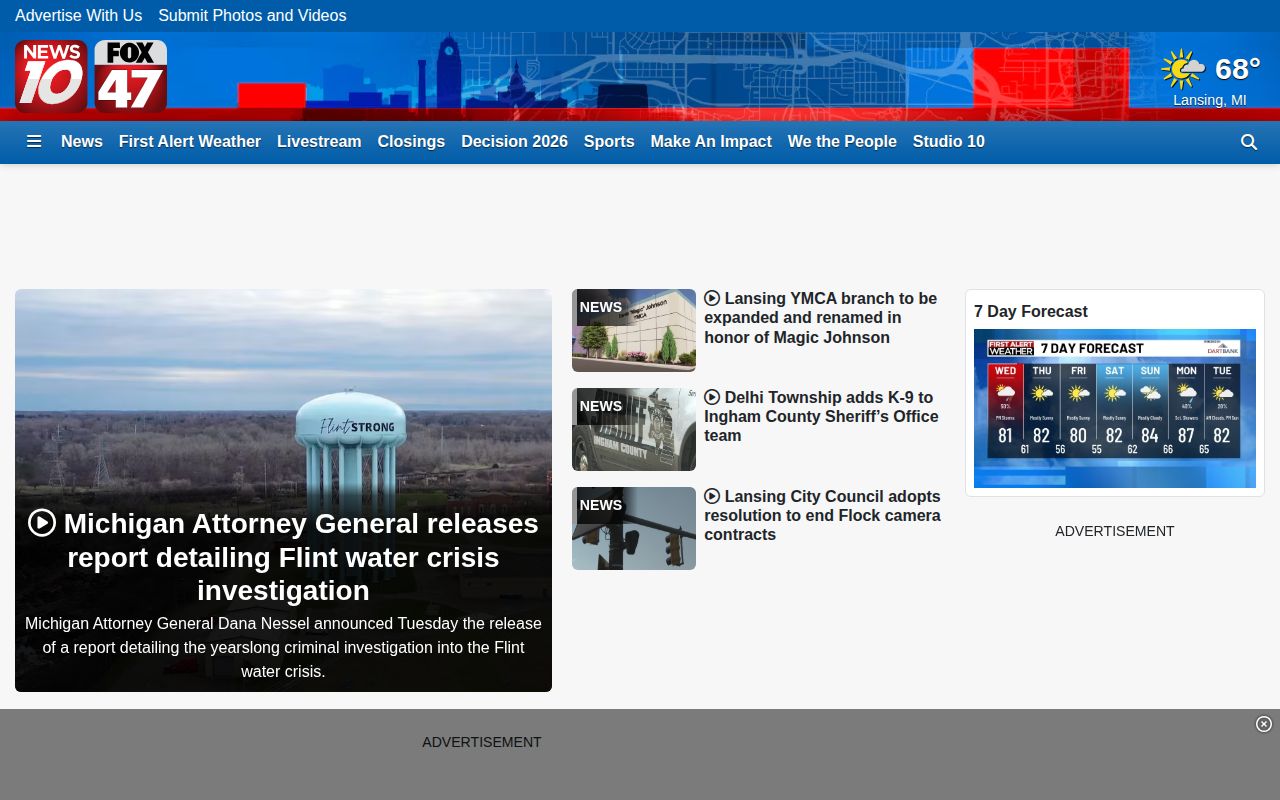
Task: Click play icon on Flint water crisis headline
Action: (42, 522)
